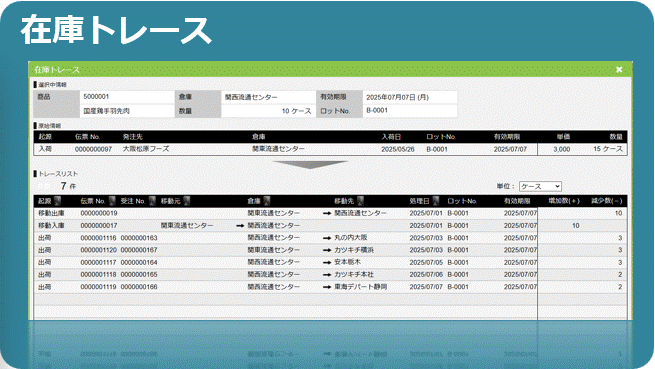Click unit price 3,000 in origin row

pyautogui.click(x=561, y=149)
